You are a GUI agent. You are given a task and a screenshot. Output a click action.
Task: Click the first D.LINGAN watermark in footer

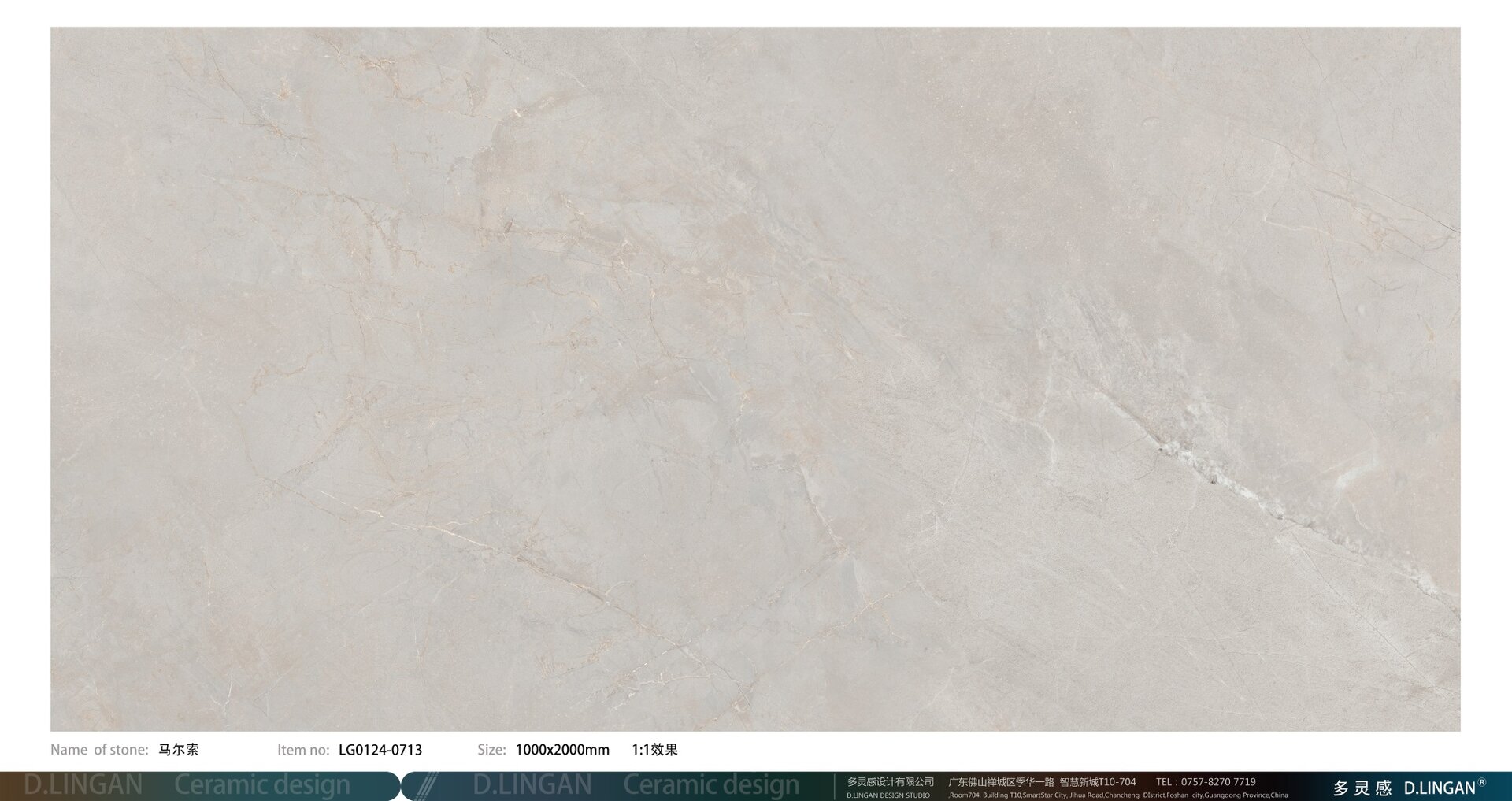(x=83, y=785)
